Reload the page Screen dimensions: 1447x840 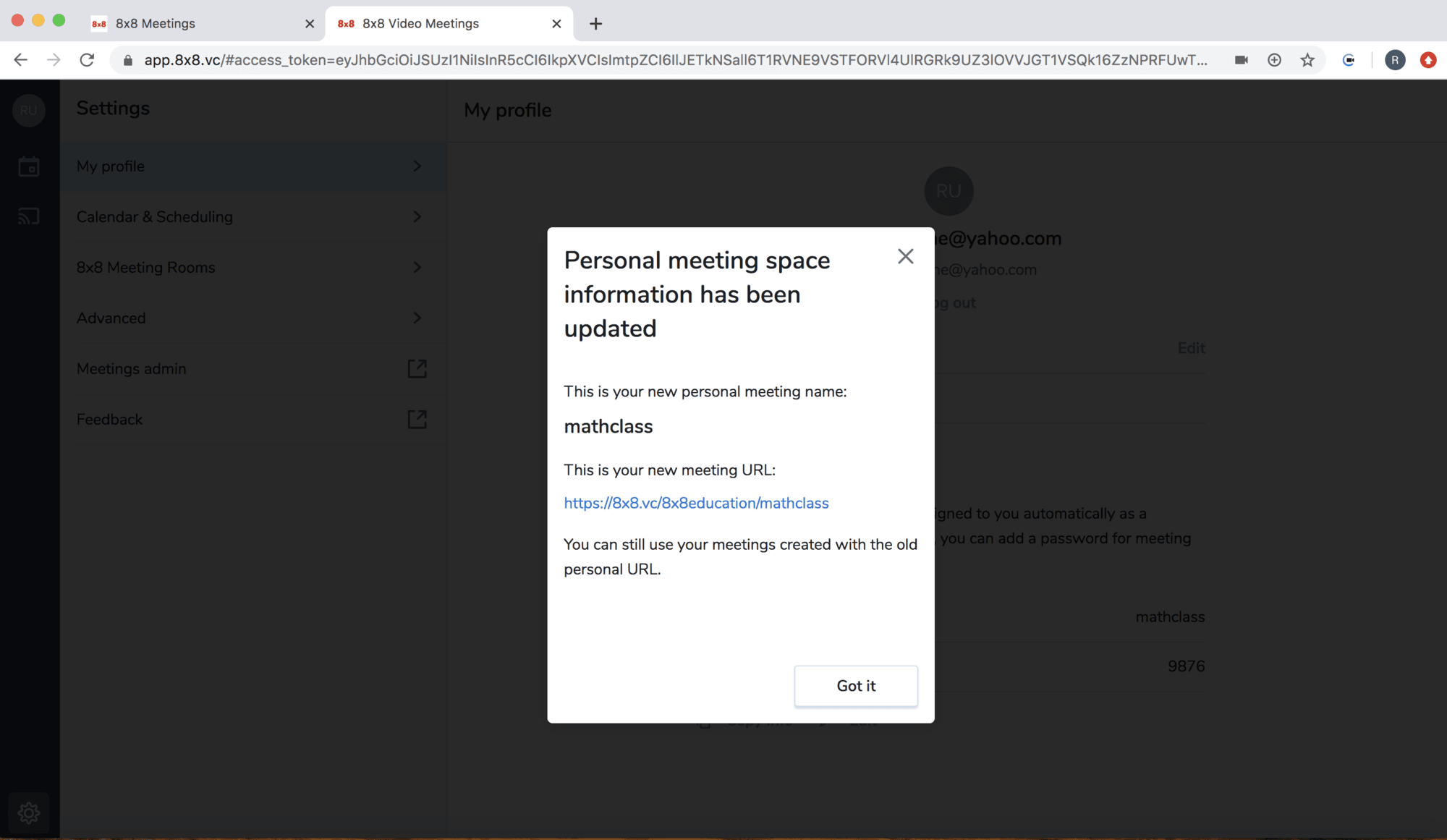tap(87, 60)
